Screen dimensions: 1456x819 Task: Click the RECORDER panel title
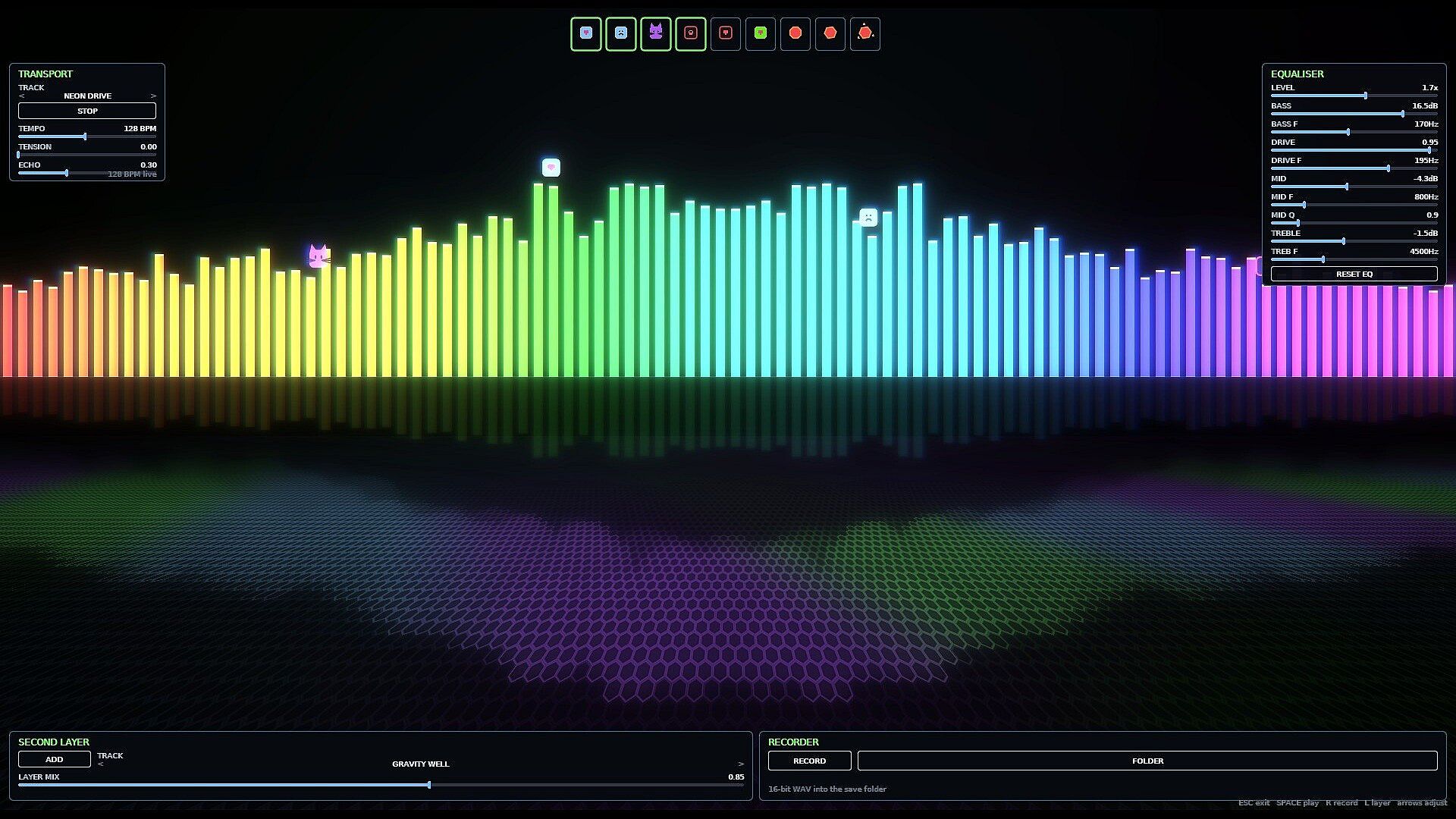click(x=793, y=742)
